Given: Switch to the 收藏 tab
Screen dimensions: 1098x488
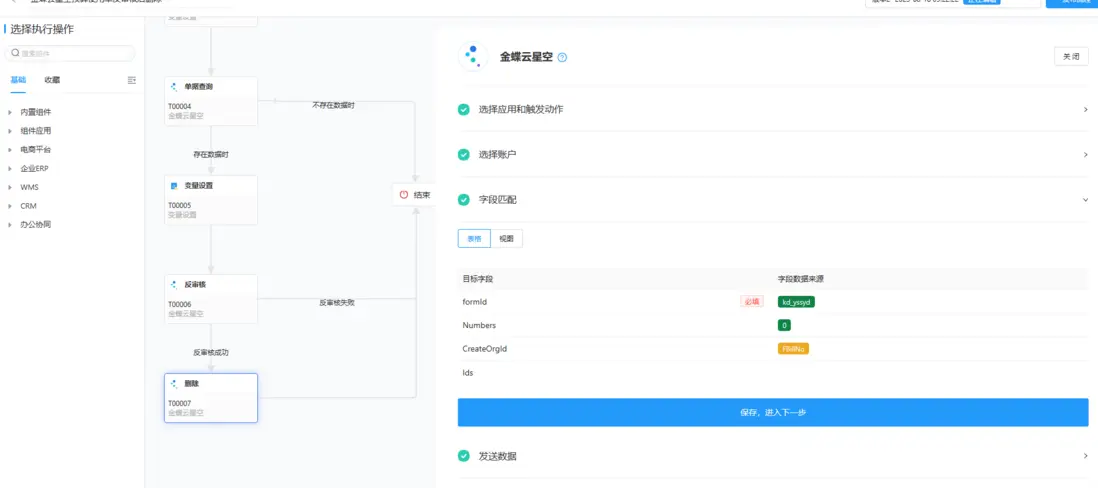Looking at the screenshot, I should [52, 80].
